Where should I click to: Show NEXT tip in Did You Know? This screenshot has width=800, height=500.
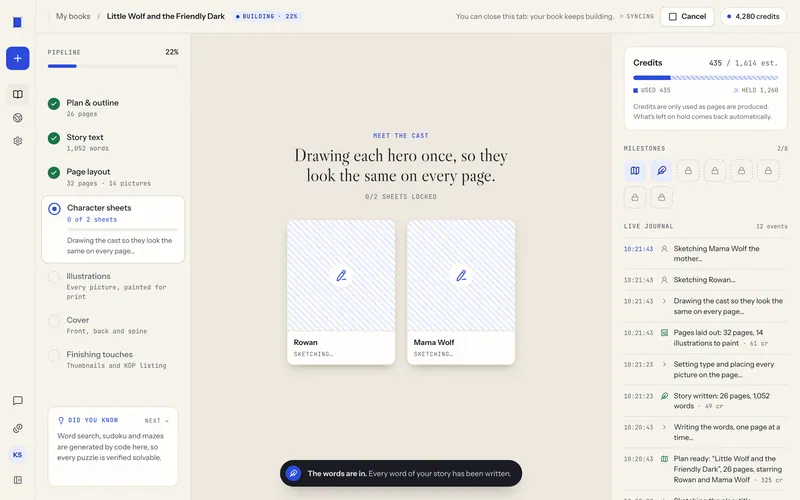click(157, 420)
